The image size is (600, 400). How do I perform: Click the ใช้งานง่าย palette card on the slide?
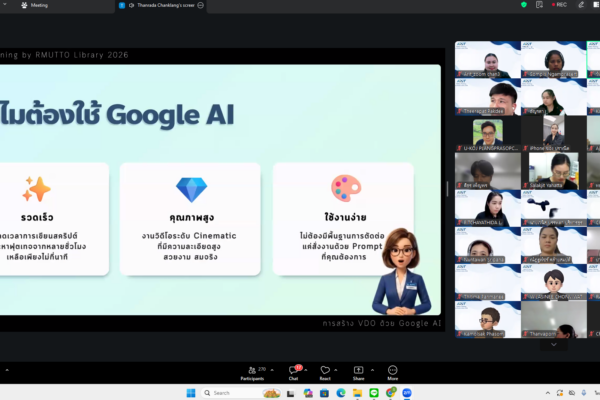pos(343,219)
